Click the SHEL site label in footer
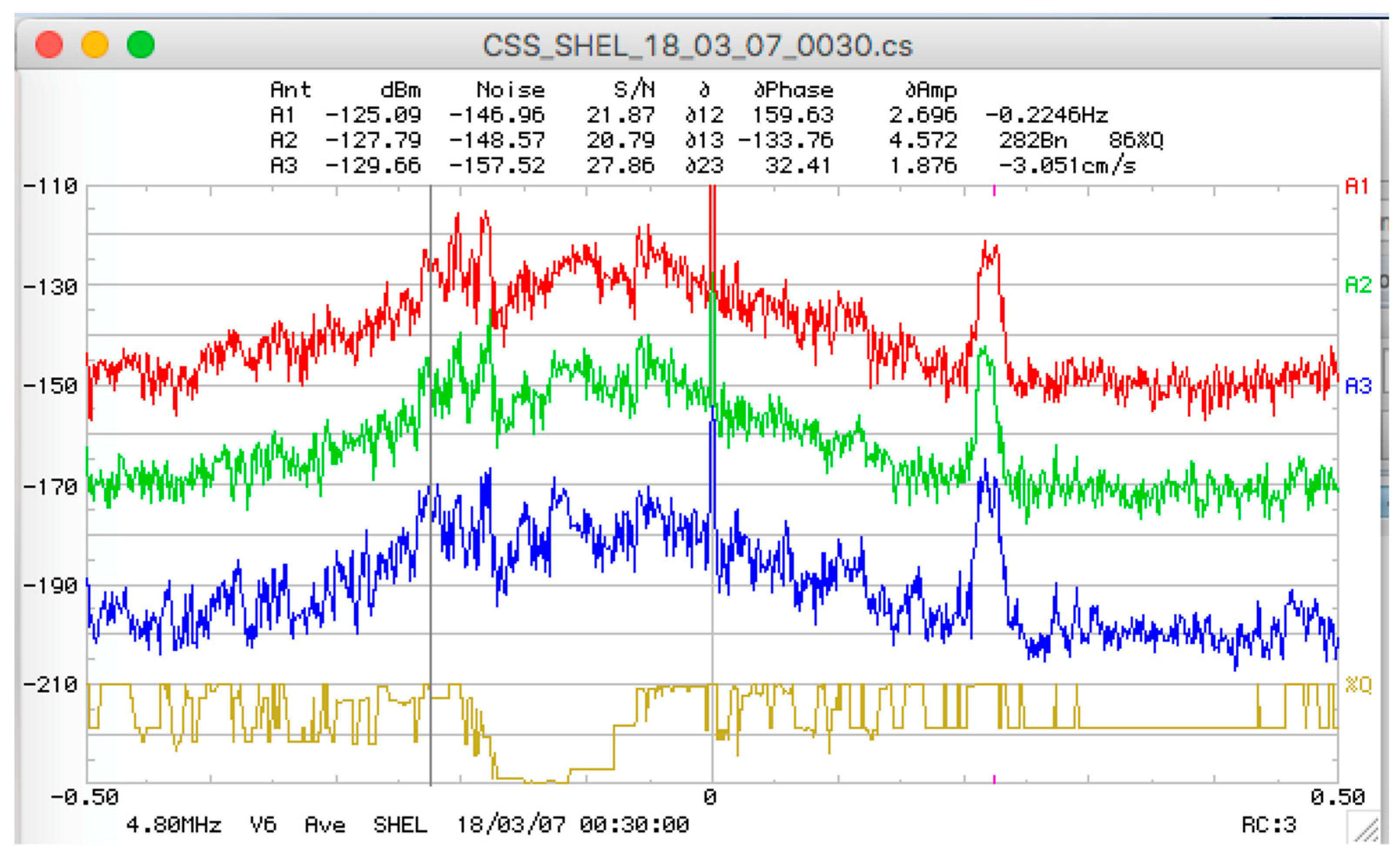 click(x=400, y=825)
